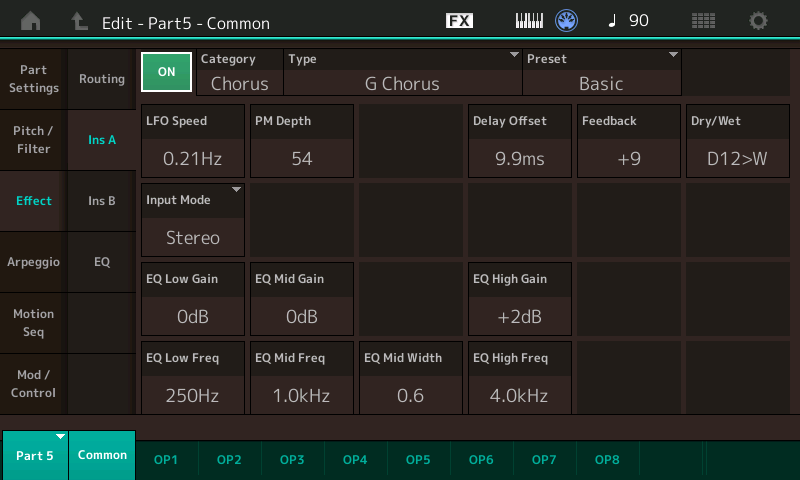Click the blue Super Knob icon

pos(568,21)
